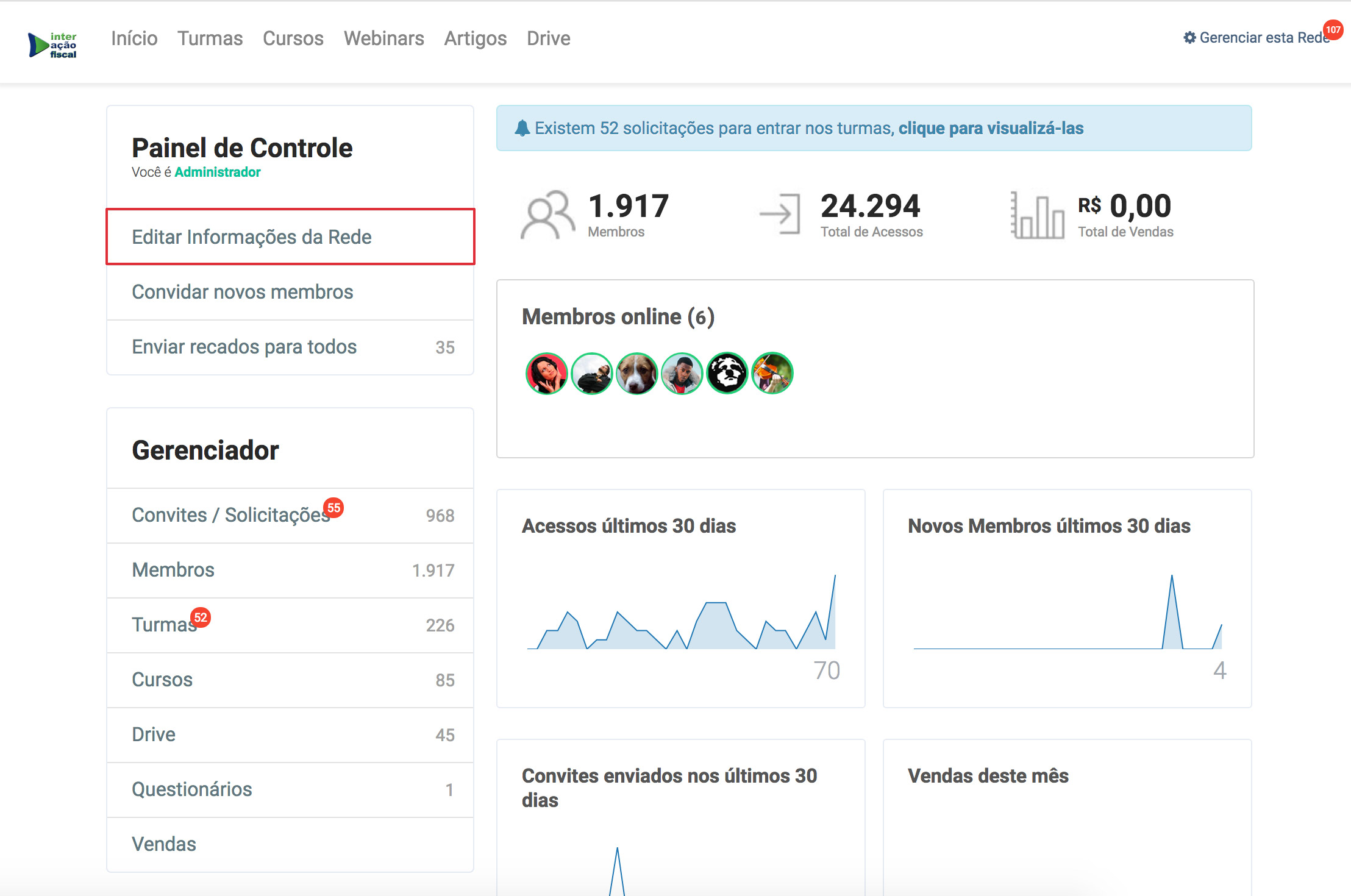Open Gerenciar esta Rede menu
This screenshot has width=1351, height=896.
[1256, 38]
